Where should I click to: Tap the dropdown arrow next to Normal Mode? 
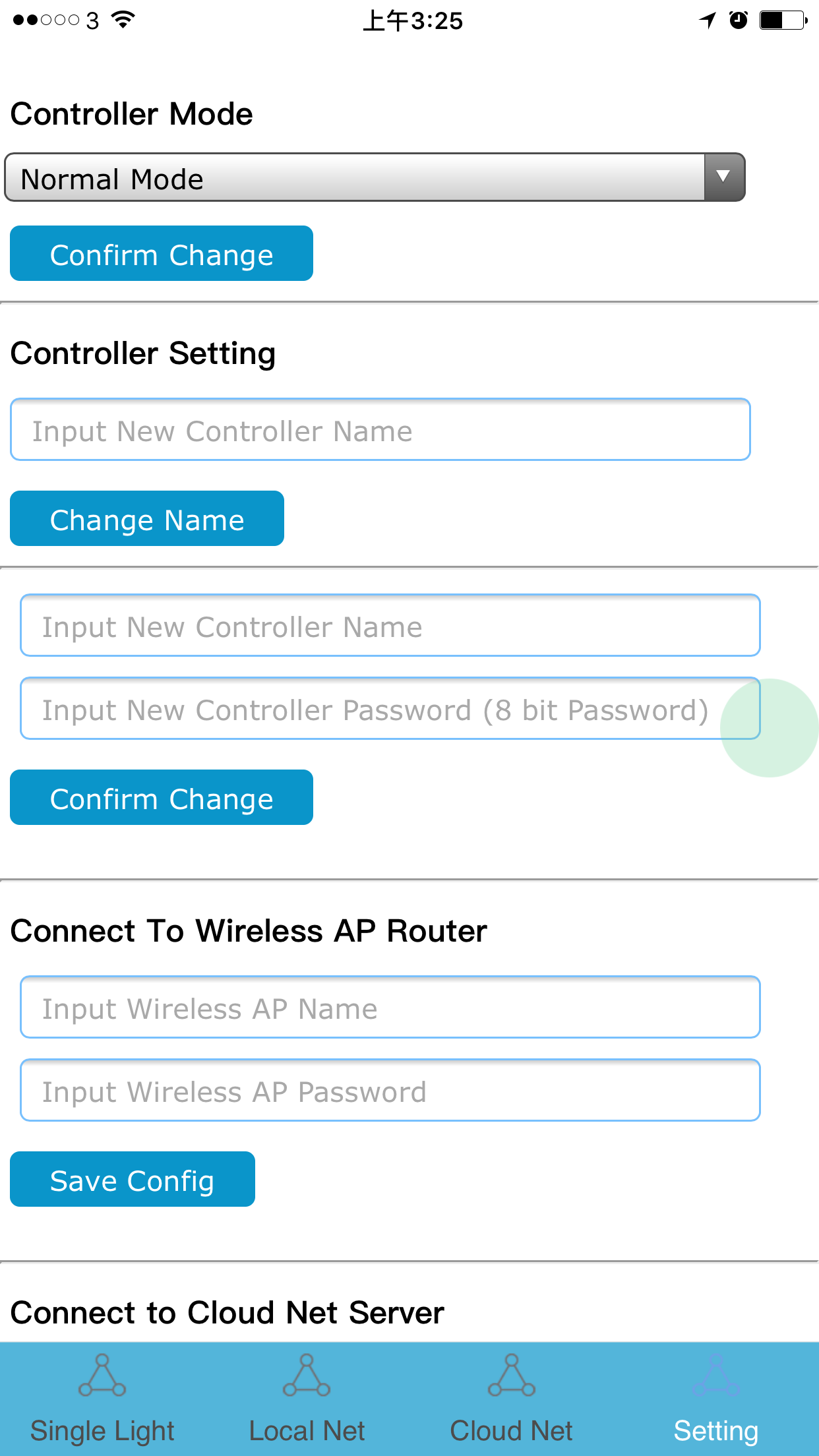(723, 177)
